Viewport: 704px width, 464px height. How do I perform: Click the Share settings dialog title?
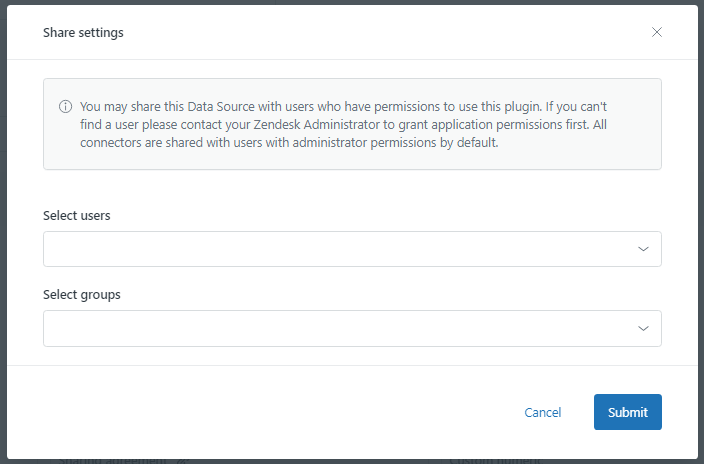click(x=83, y=32)
